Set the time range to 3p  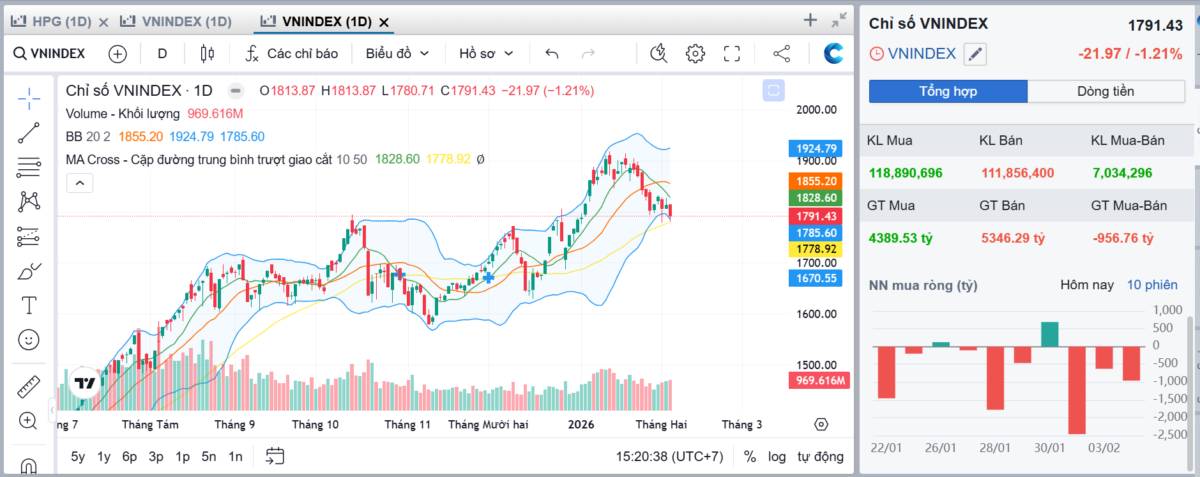click(x=156, y=456)
